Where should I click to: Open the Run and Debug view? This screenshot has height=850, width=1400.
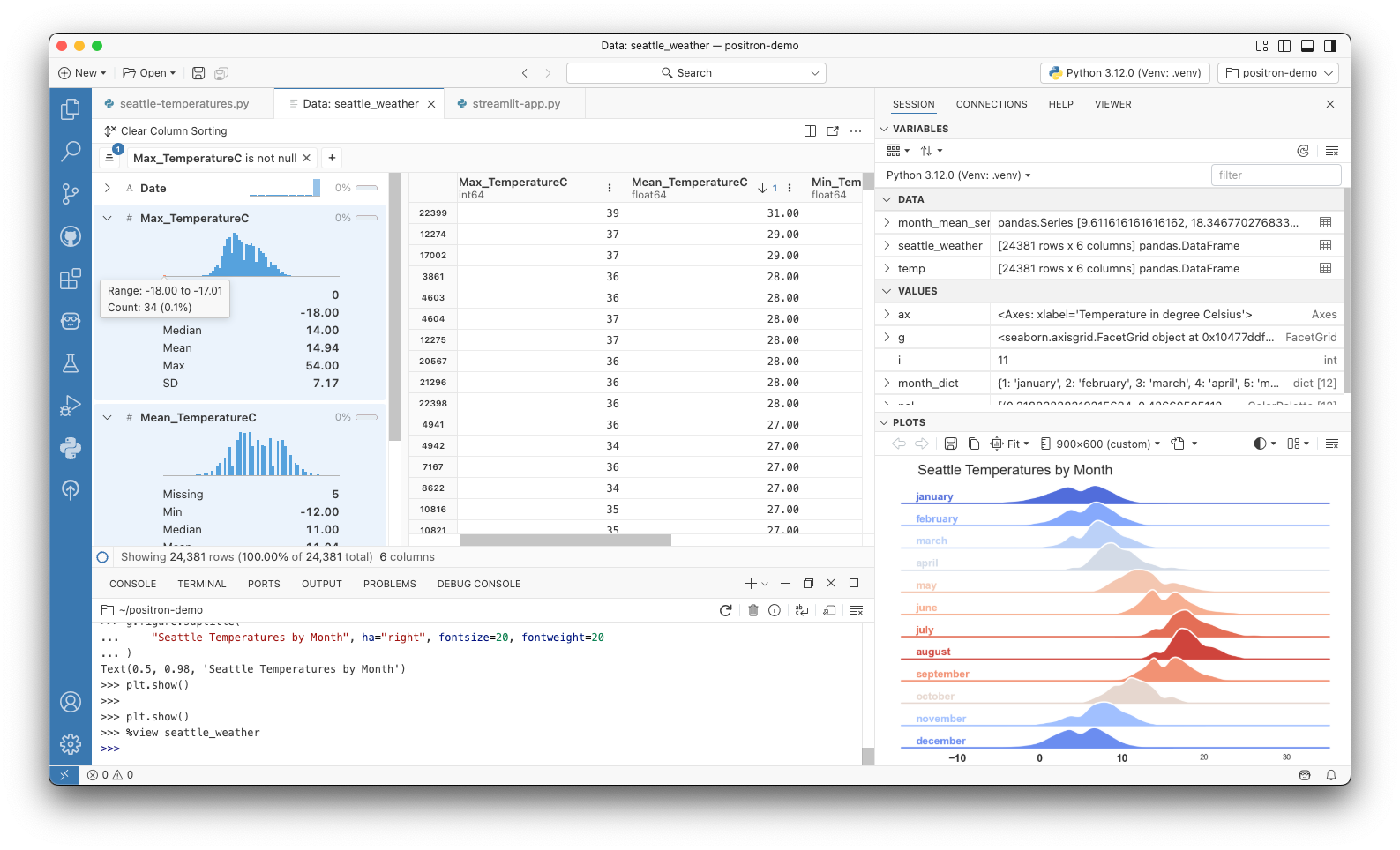click(71, 406)
